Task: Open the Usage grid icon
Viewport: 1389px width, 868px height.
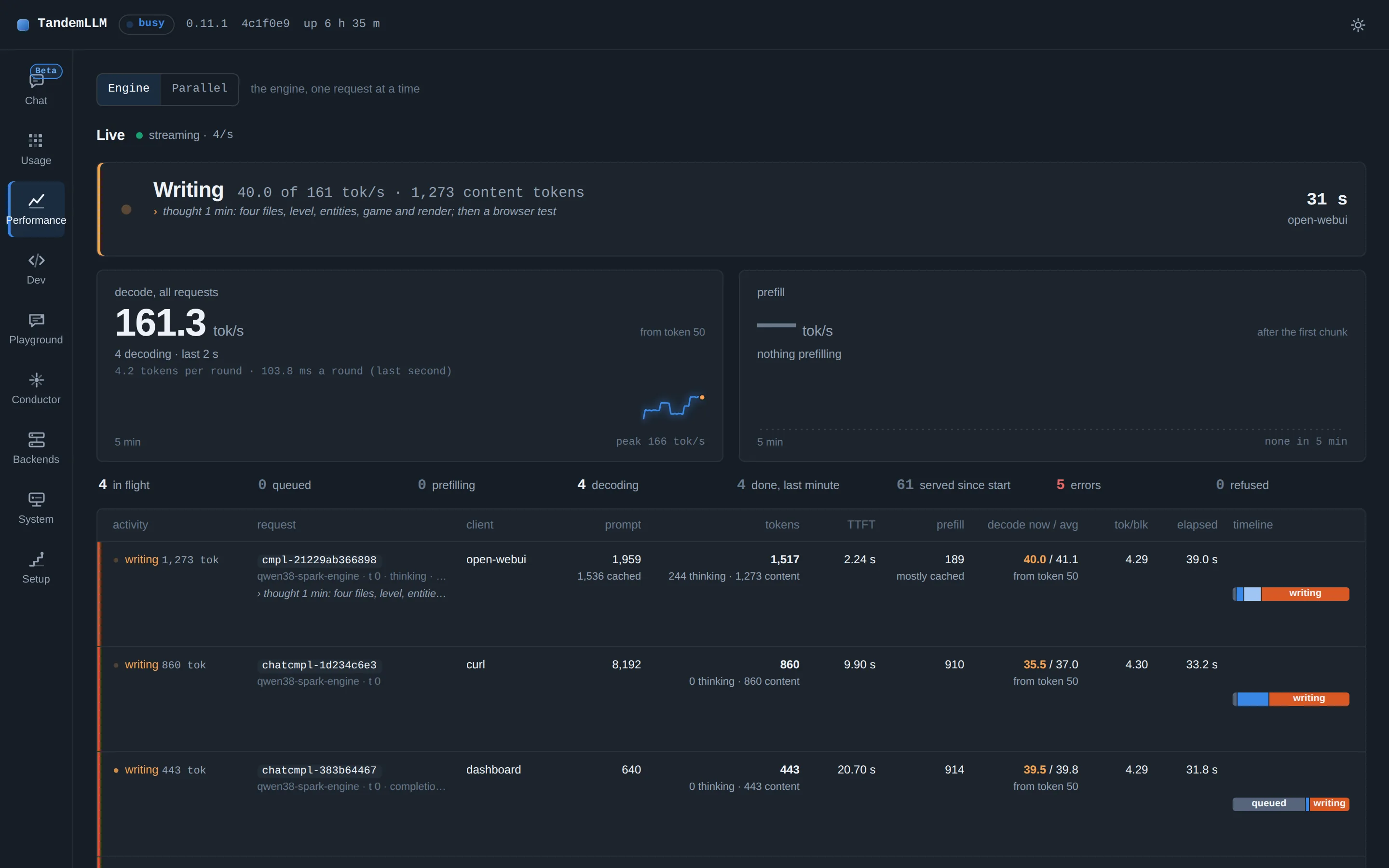Action: [36, 141]
